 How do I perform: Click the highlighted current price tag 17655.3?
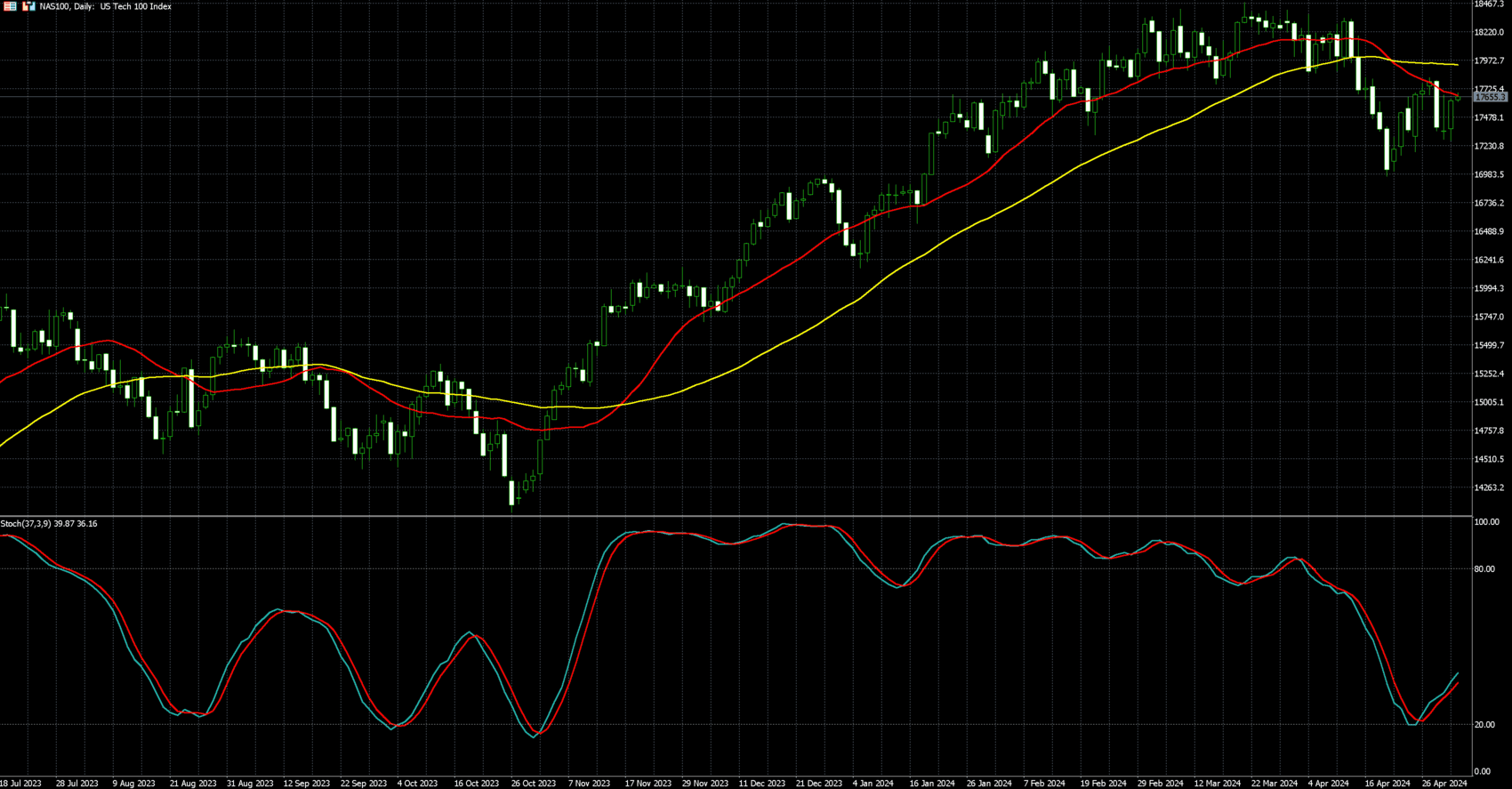(1490, 98)
